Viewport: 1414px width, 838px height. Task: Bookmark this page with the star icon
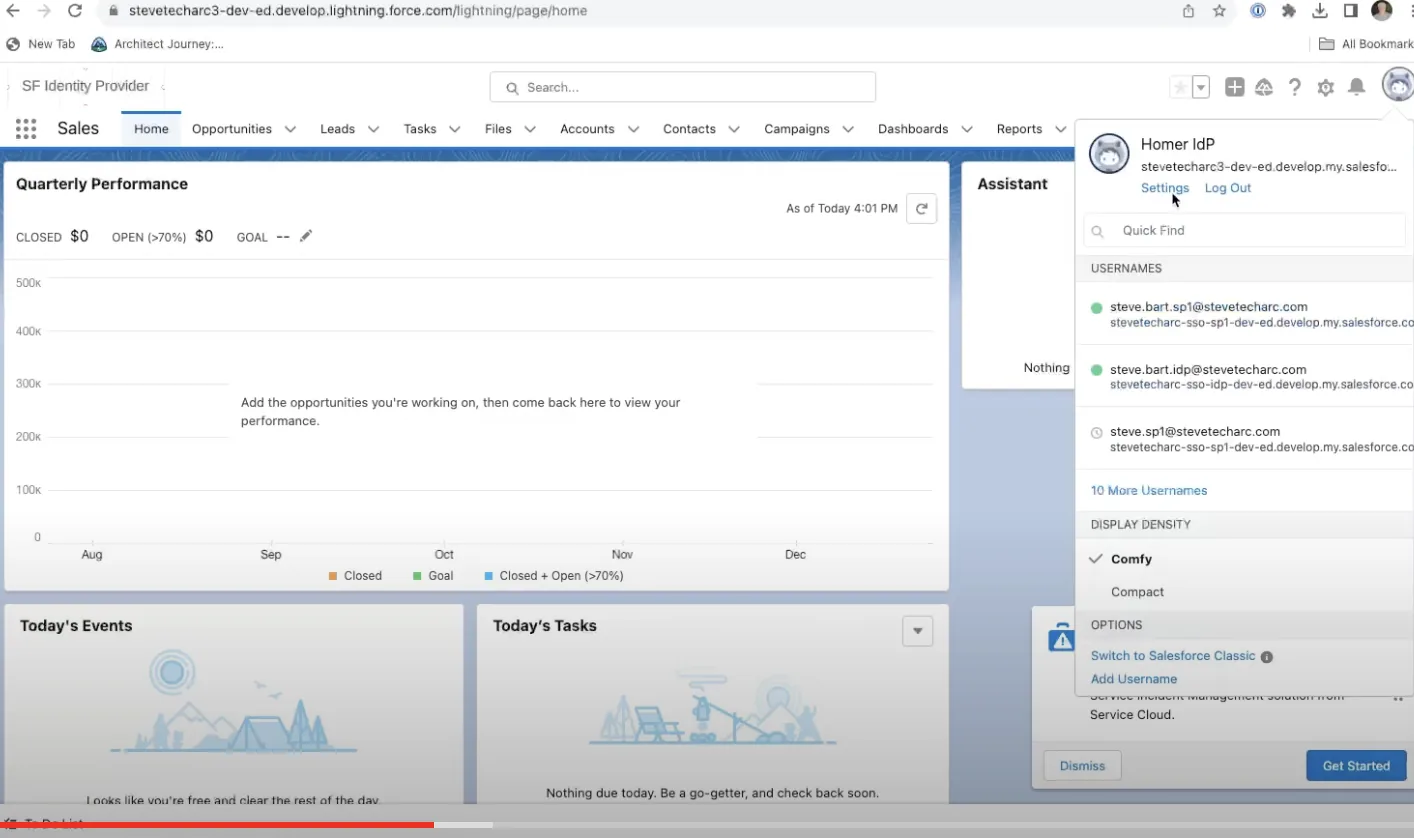1219,11
